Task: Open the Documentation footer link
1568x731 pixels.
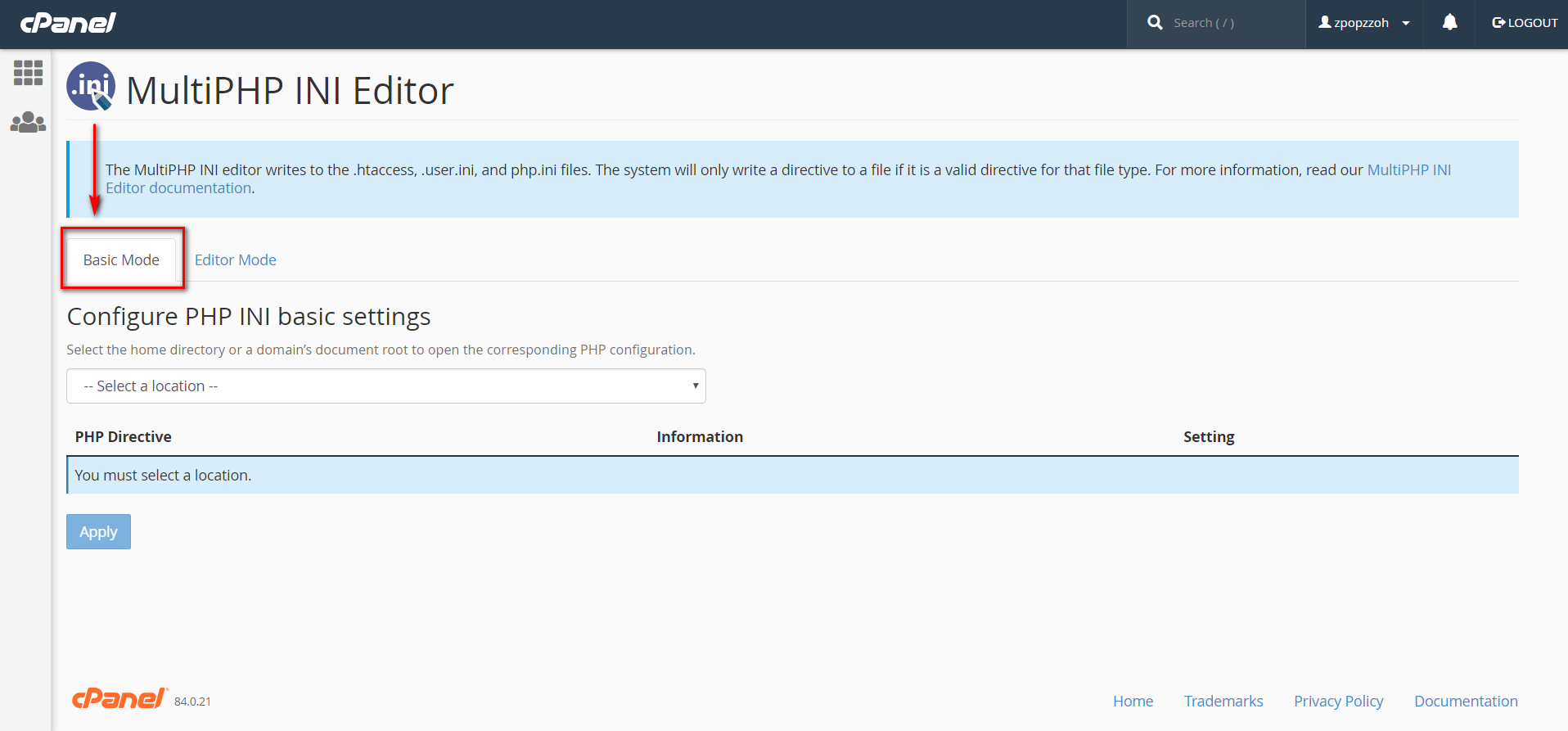Action: (x=1466, y=702)
